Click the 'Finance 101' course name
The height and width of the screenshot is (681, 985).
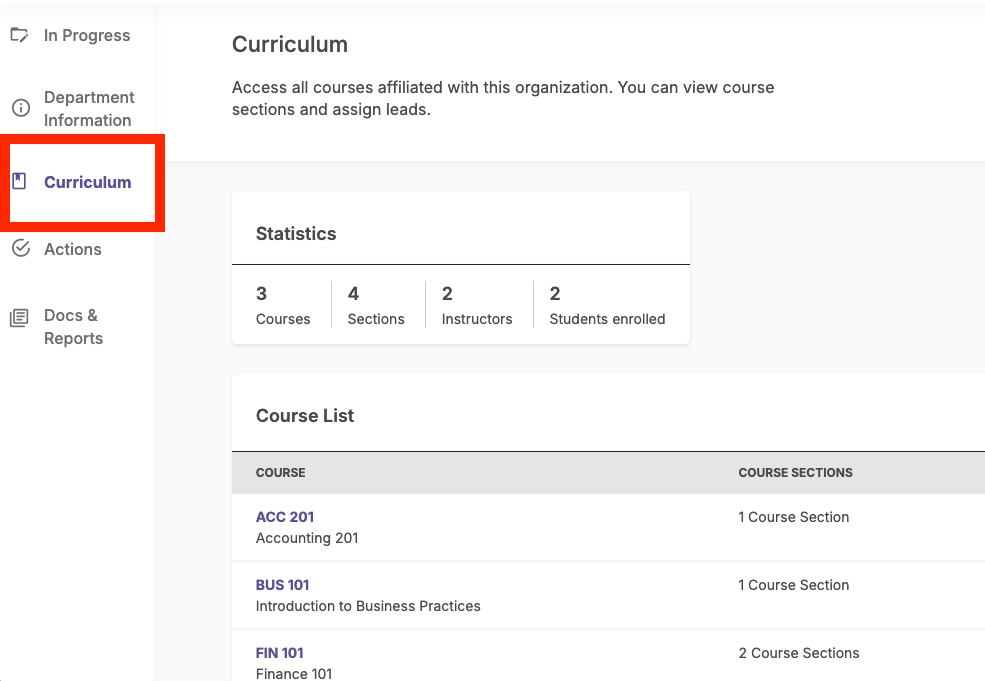(293, 673)
